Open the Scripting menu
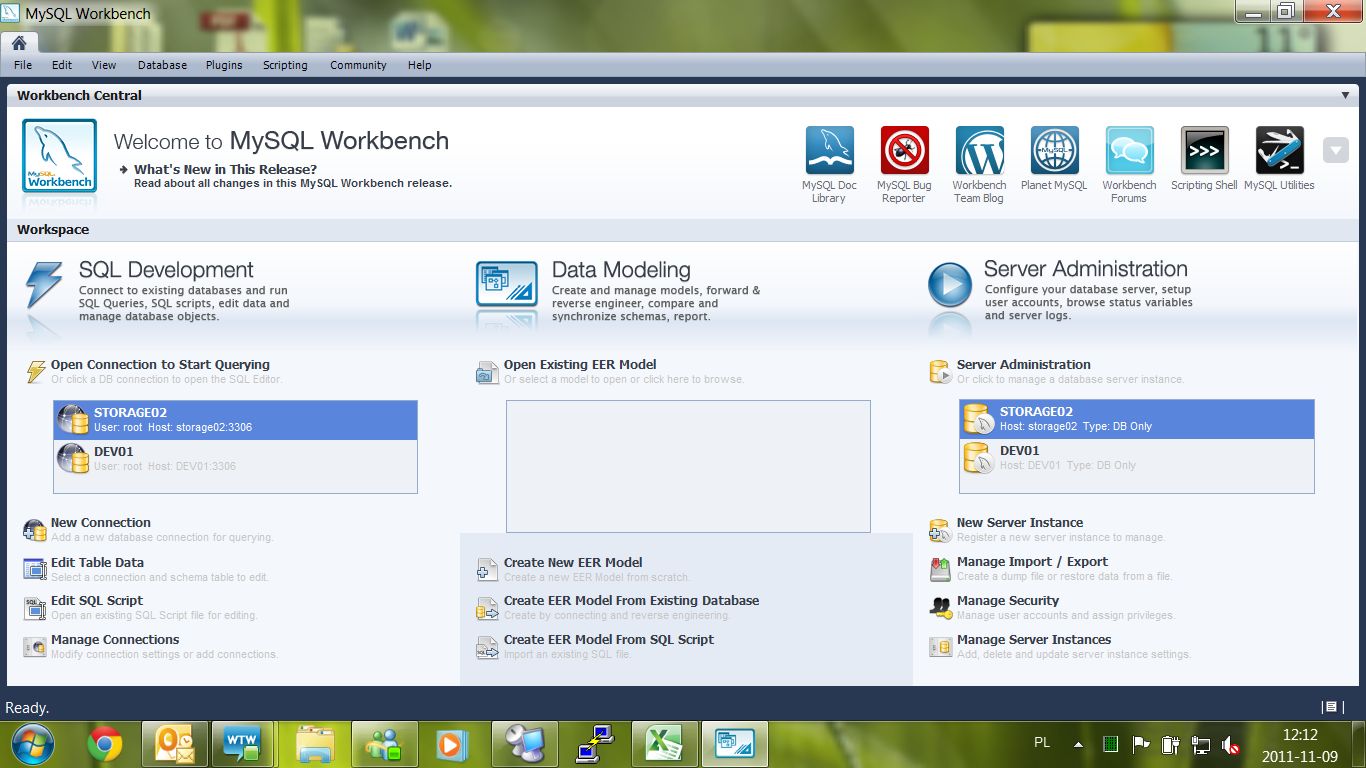The height and width of the screenshot is (768, 1366). click(285, 65)
